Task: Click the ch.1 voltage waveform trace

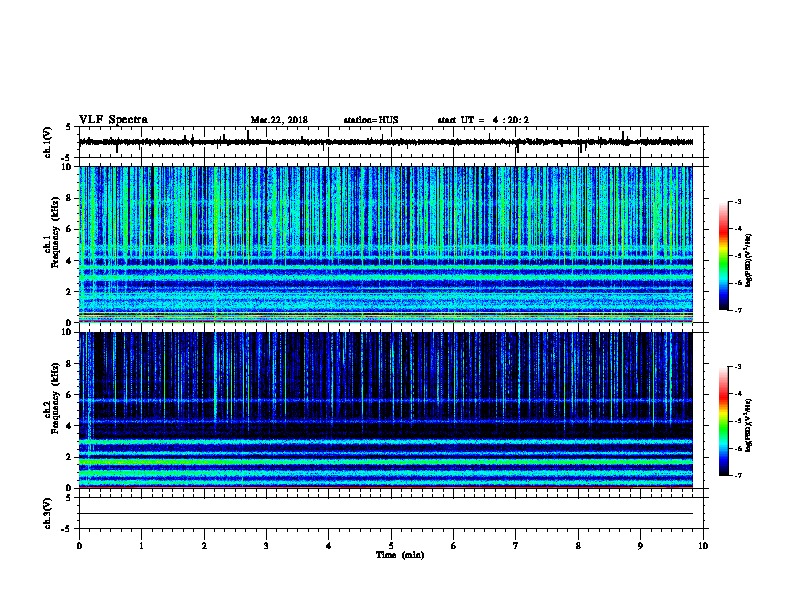Action: tap(386, 142)
